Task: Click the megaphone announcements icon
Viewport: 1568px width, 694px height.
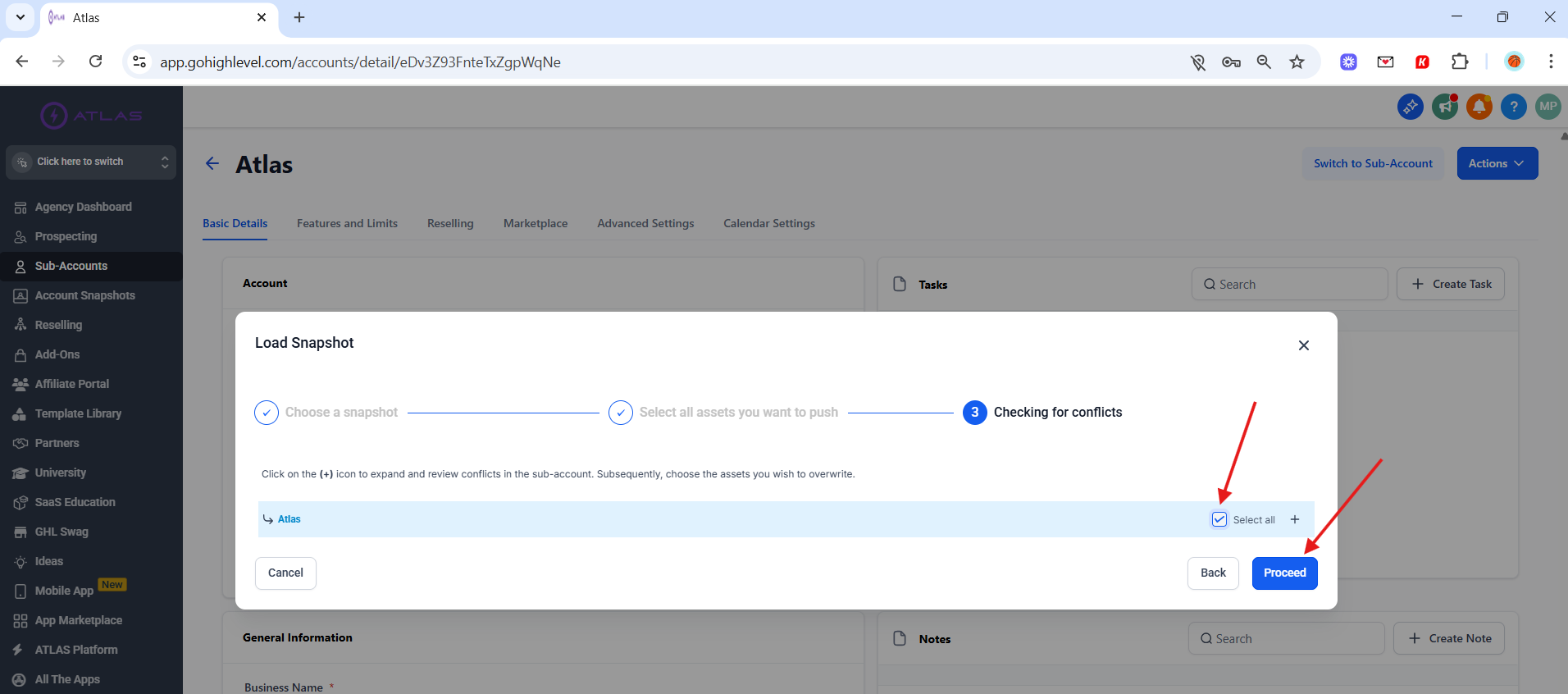Action: pos(1445,107)
